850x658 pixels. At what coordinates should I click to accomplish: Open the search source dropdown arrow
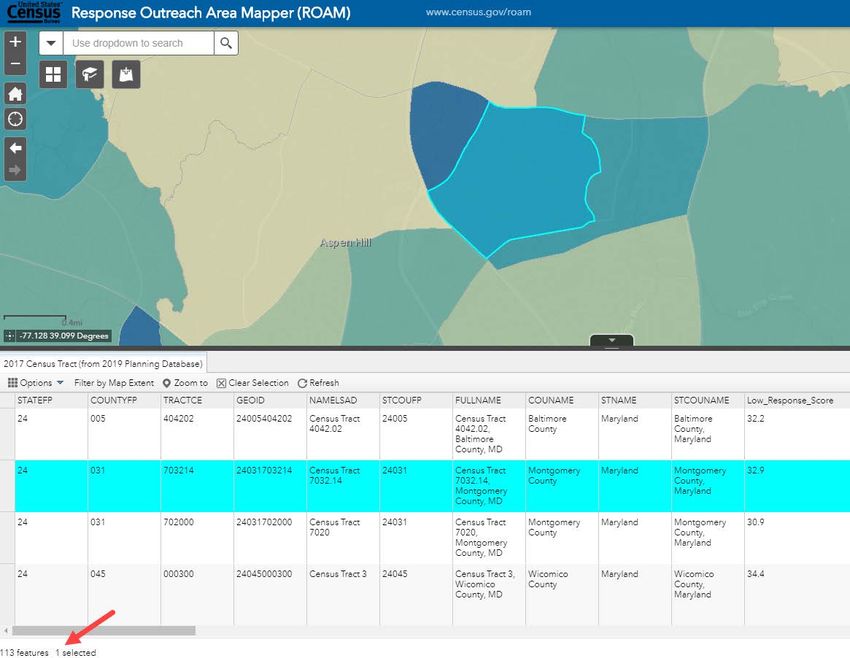coord(51,43)
